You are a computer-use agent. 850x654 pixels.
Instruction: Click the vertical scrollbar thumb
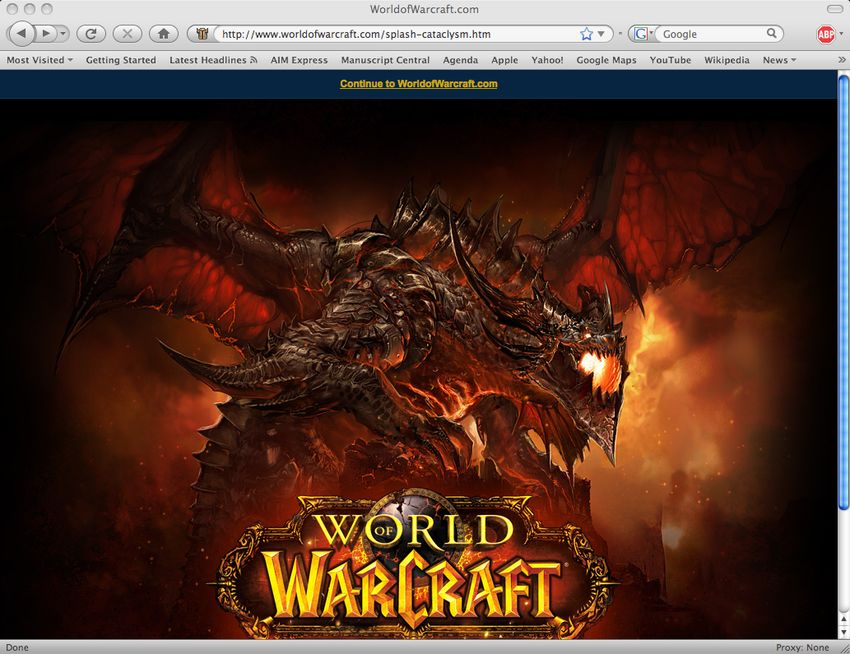pyautogui.click(x=843, y=293)
